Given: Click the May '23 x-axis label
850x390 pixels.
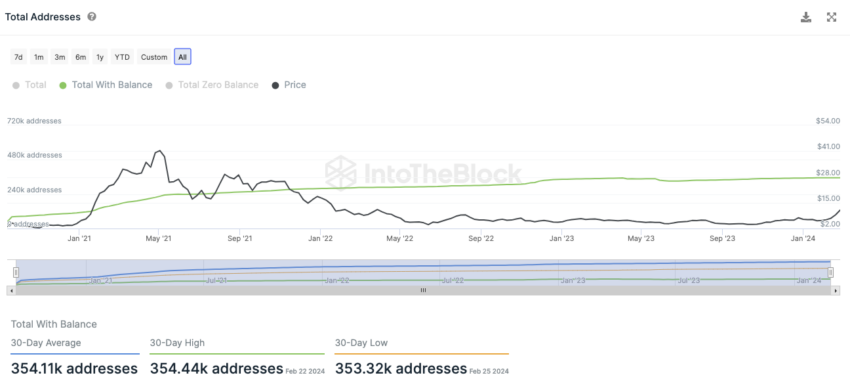Looking at the screenshot, I should (x=641, y=238).
